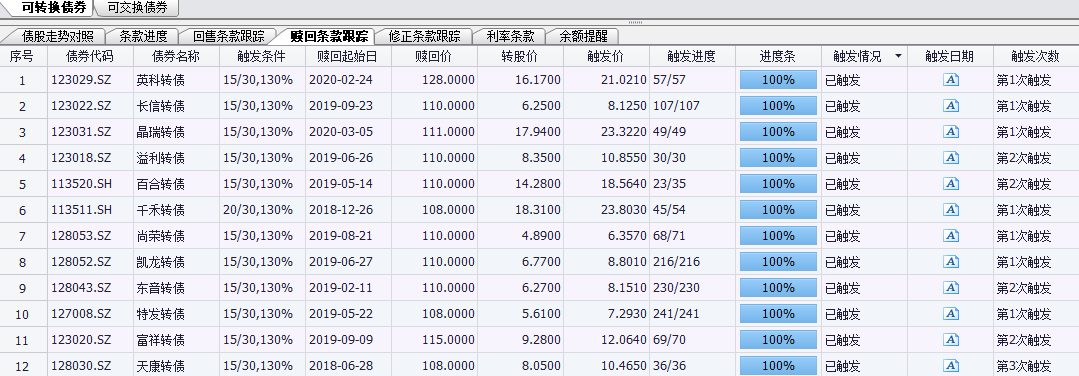The image size is (1079, 376).
Task: Click the 100% progress bar for 溢利转债
Action: pyautogui.click(x=778, y=158)
